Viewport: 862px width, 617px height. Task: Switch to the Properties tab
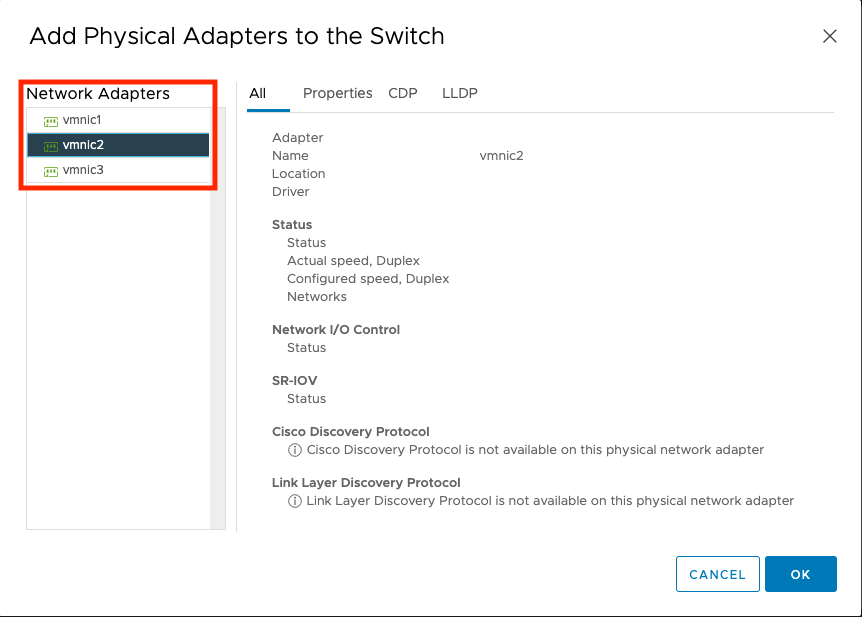[x=337, y=93]
